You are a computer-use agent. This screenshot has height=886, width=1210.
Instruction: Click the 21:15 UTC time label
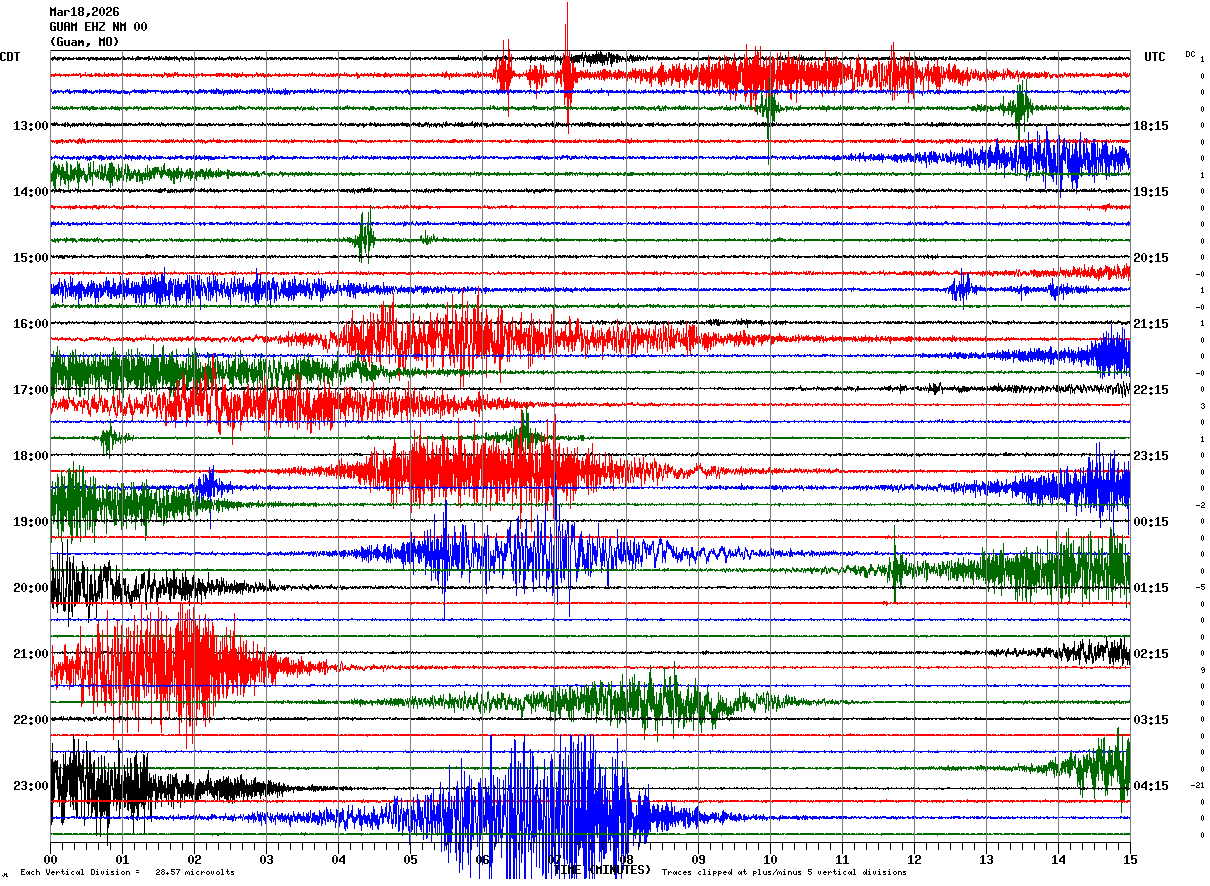pos(1151,324)
